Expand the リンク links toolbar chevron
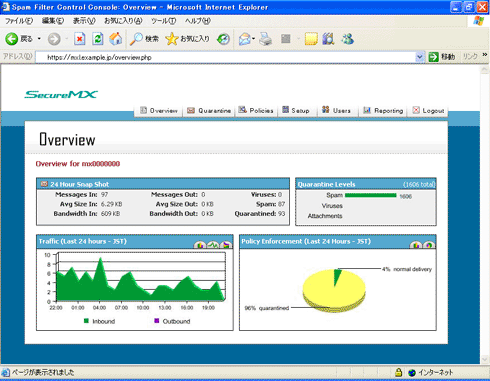 click(x=485, y=55)
